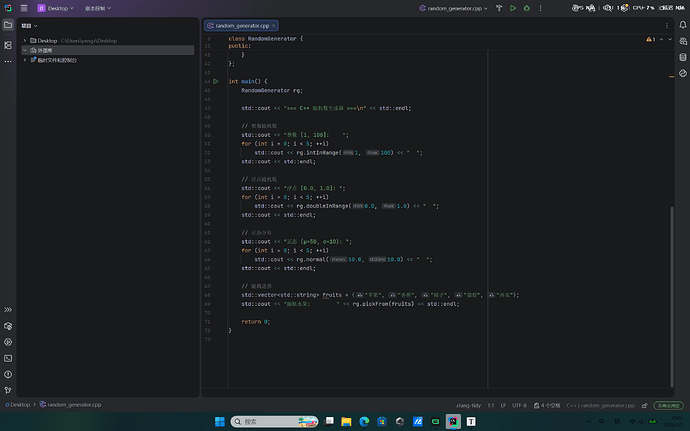Change LF line separator in status bar

(503, 405)
